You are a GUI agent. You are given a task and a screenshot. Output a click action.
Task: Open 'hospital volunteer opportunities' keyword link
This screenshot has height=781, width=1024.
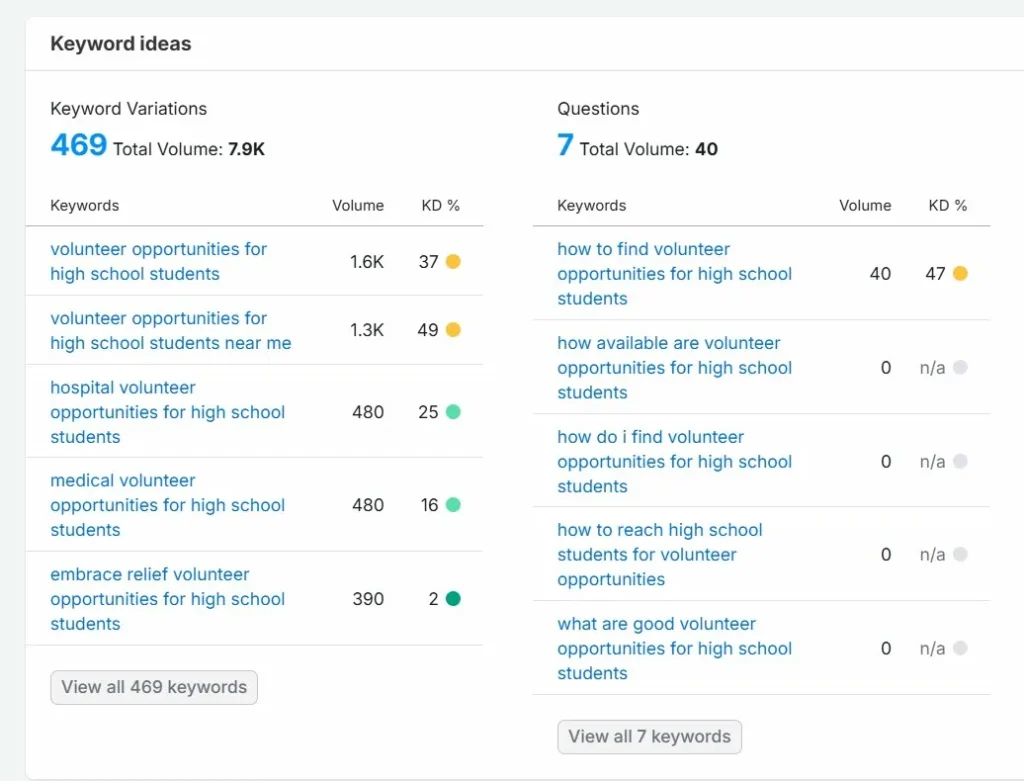[x=168, y=412]
